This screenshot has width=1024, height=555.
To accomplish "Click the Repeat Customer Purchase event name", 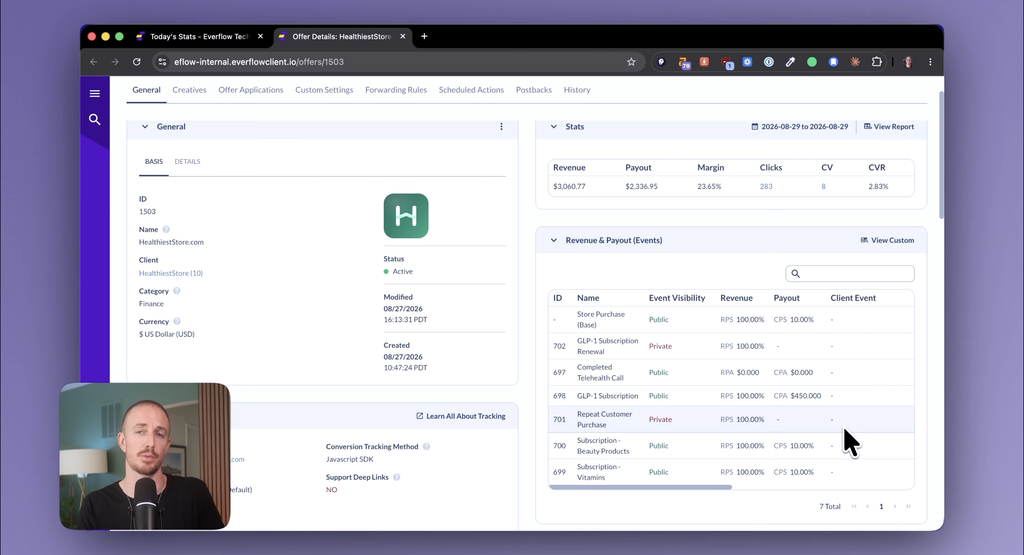I will click(604, 419).
